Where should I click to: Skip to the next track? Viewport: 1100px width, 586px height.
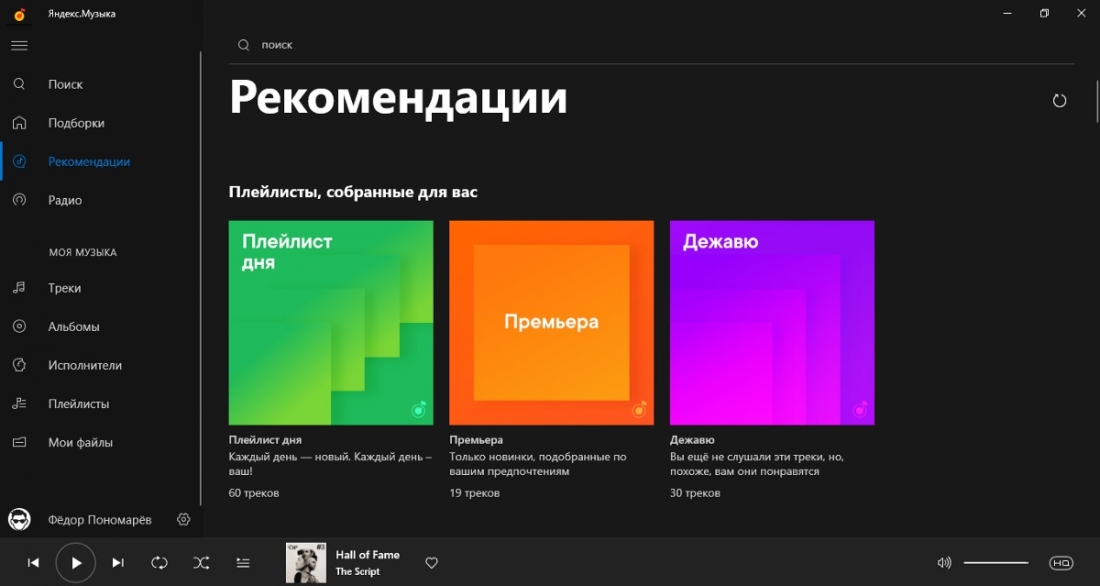(118, 563)
